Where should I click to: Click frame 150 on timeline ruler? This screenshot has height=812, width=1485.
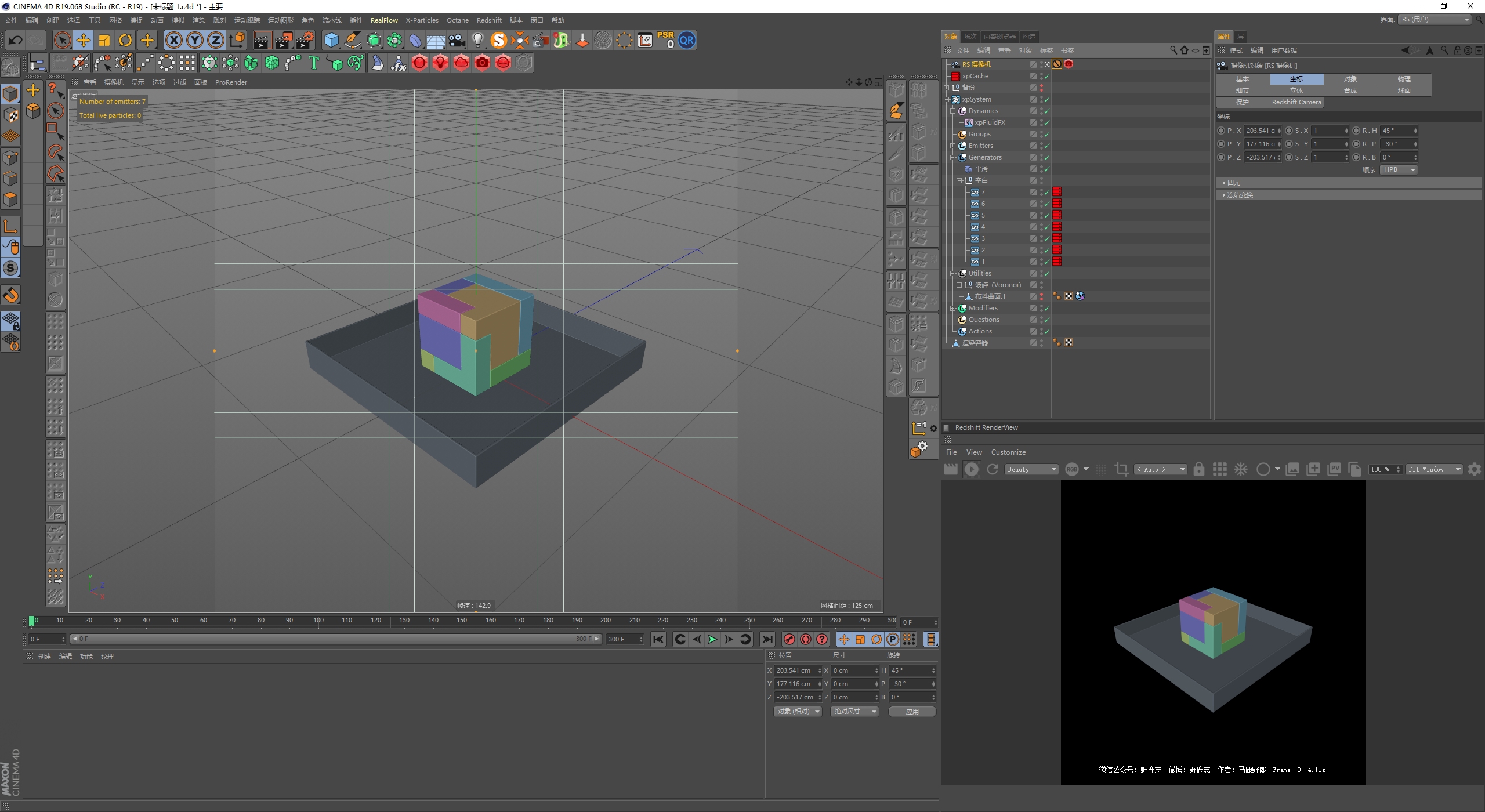462,621
